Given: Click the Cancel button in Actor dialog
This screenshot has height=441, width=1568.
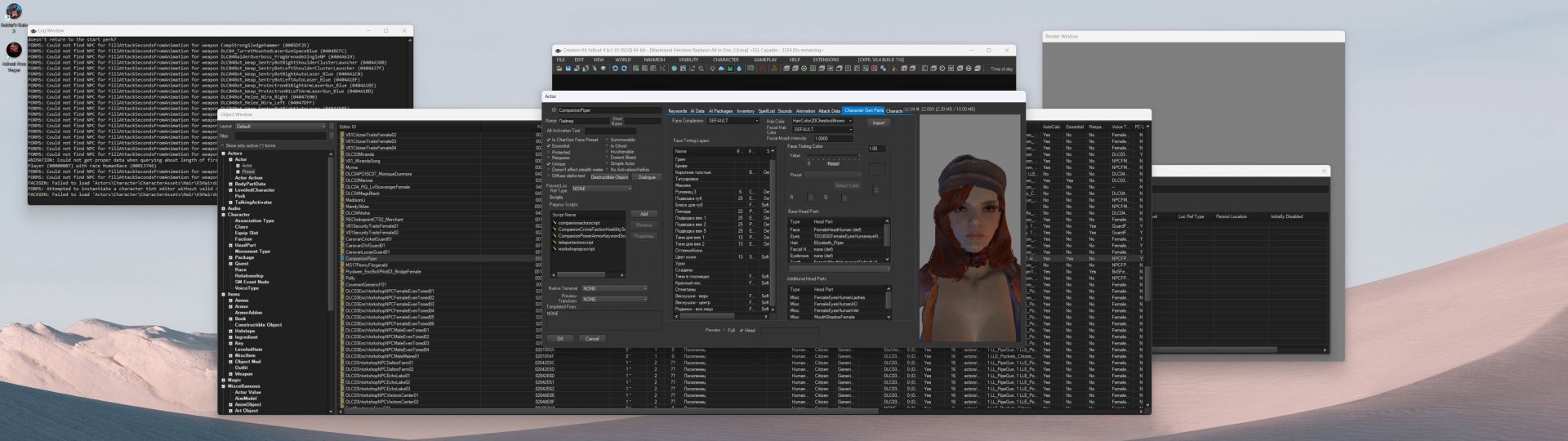Looking at the screenshot, I should click(x=592, y=338).
